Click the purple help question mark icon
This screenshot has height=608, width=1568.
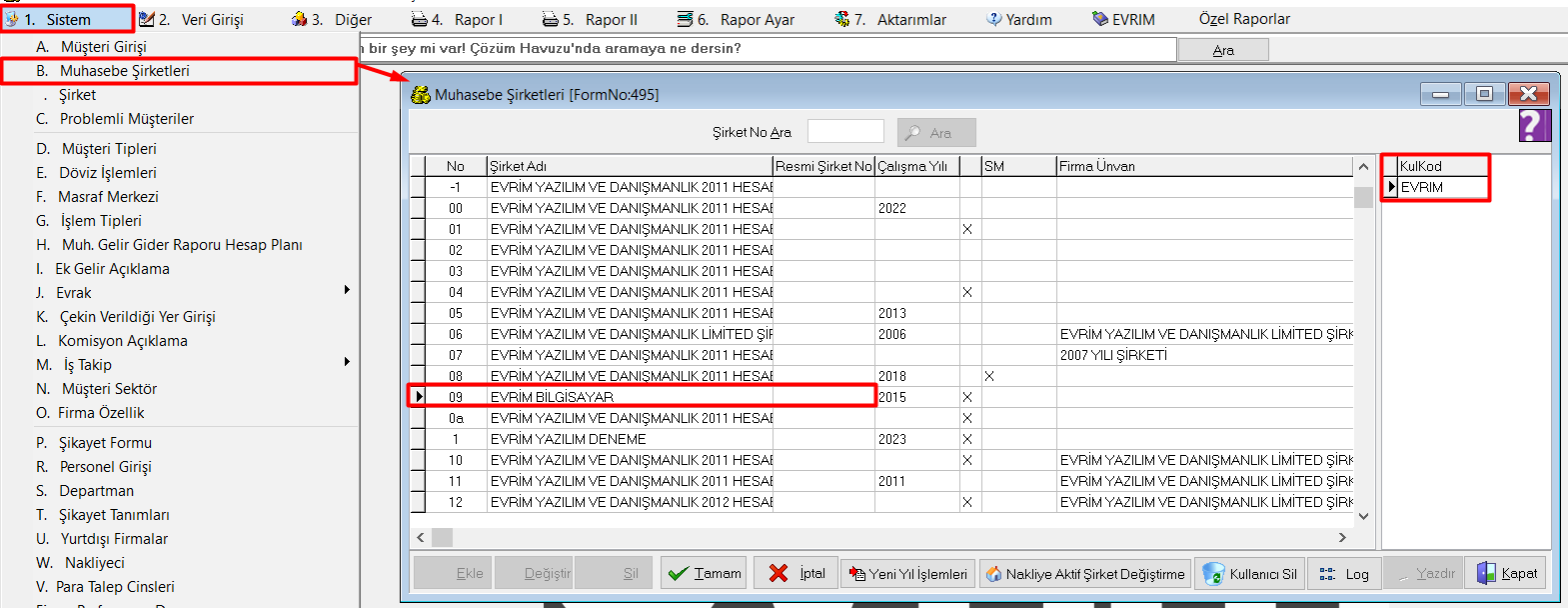pyautogui.click(x=1534, y=126)
